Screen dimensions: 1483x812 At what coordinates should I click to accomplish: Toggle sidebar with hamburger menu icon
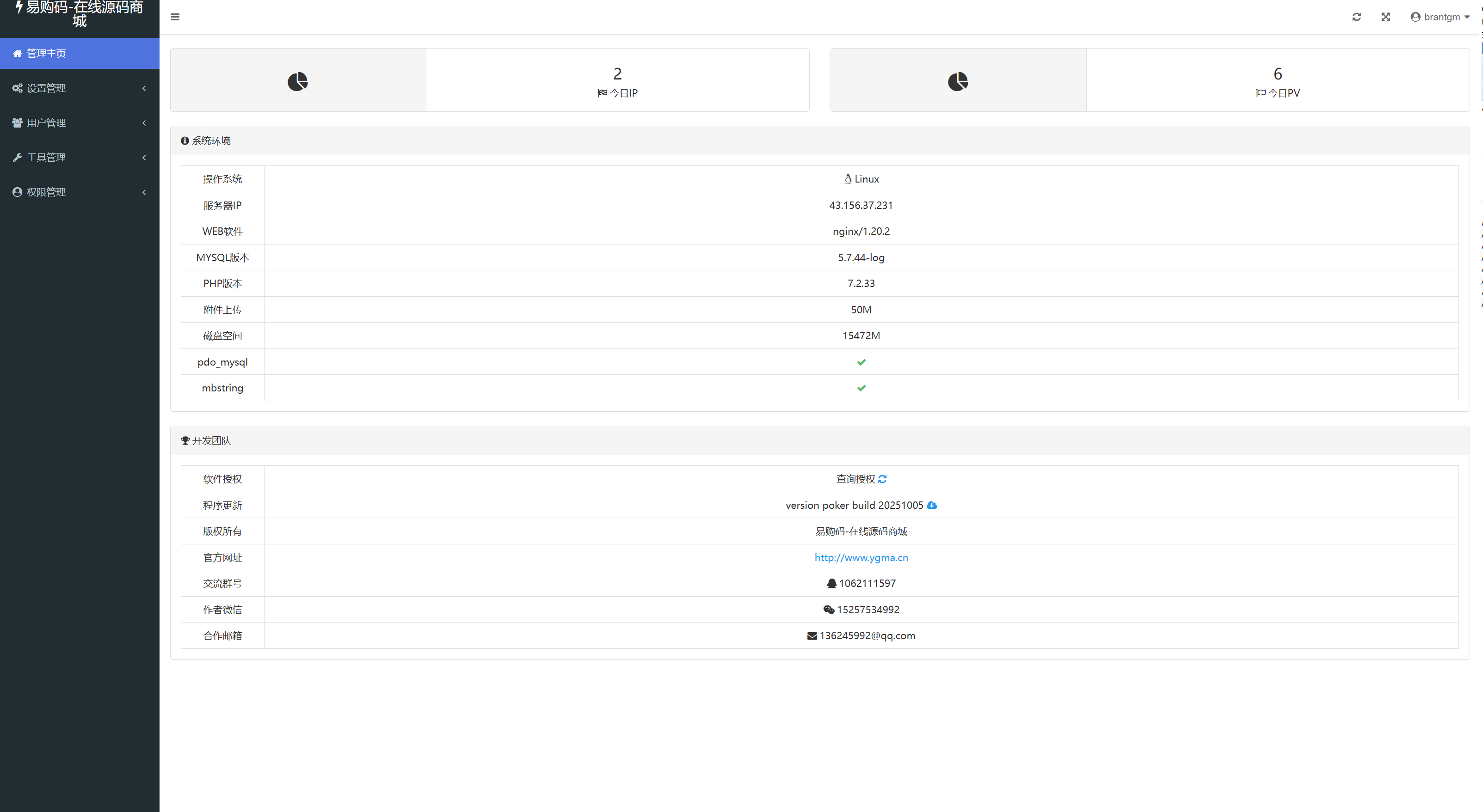[x=175, y=17]
